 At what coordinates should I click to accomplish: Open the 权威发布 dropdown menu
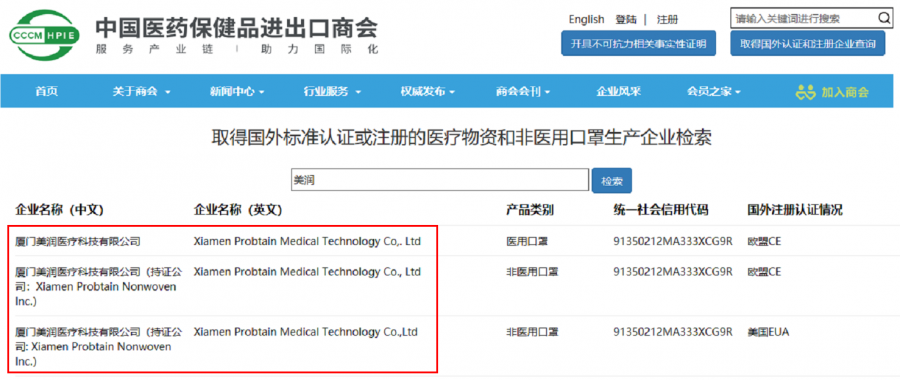tap(427, 92)
